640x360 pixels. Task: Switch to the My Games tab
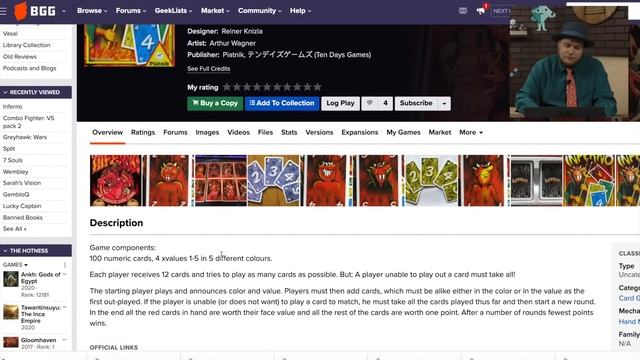coord(403,133)
